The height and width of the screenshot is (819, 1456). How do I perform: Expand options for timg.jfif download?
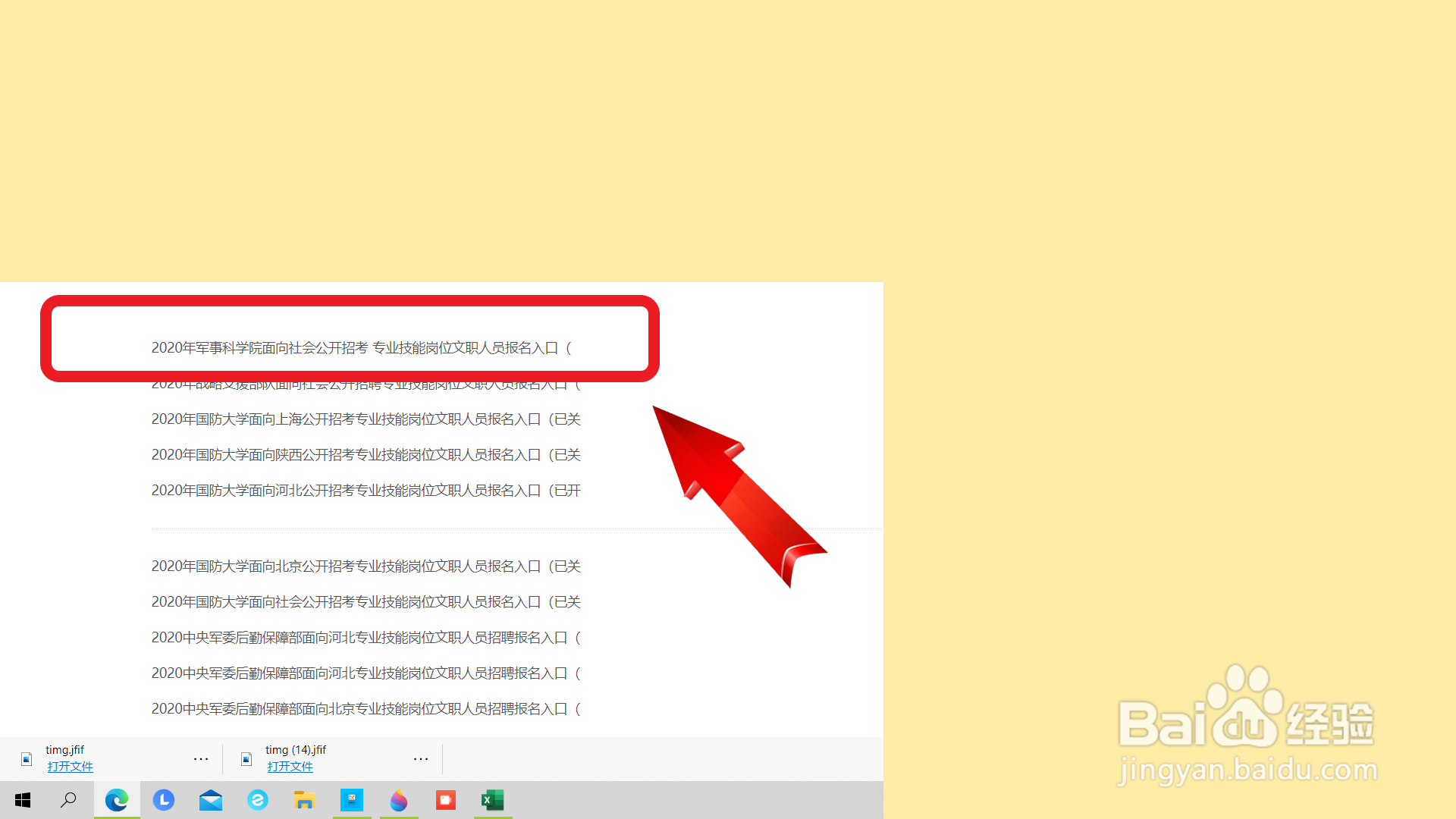pyautogui.click(x=201, y=758)
